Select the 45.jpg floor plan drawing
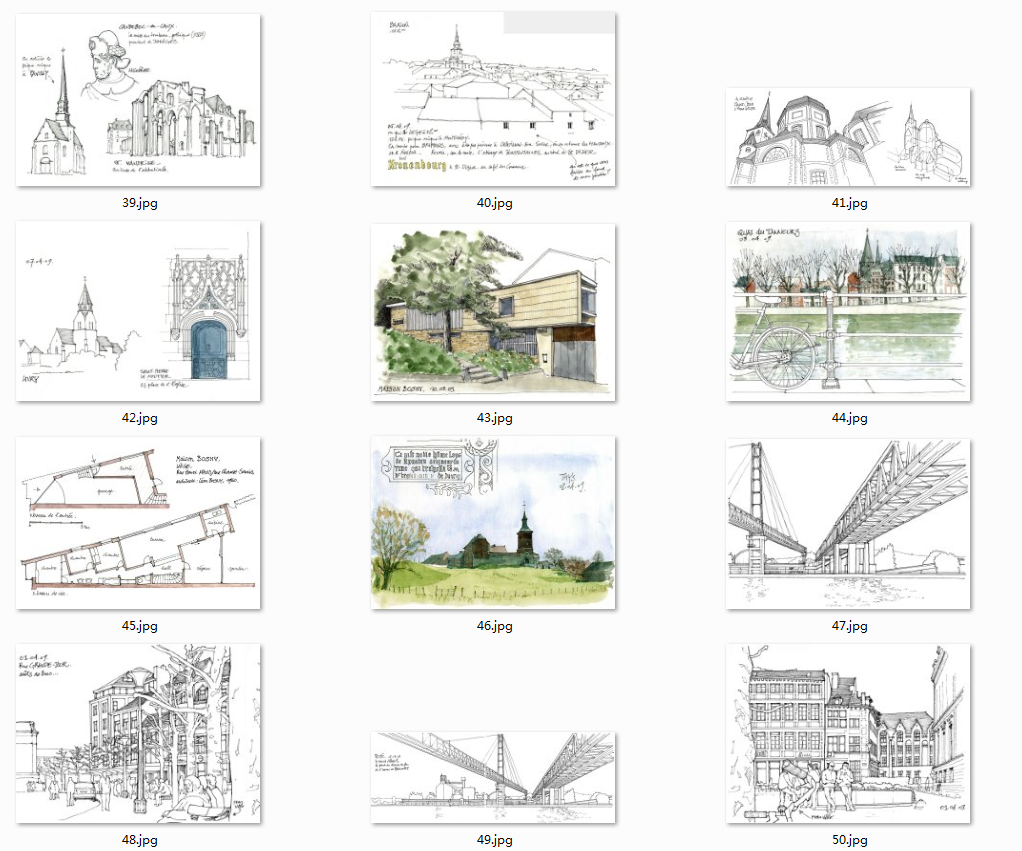Image resolution: width=1022 pixels, height=851 pixels. (138, 522)
